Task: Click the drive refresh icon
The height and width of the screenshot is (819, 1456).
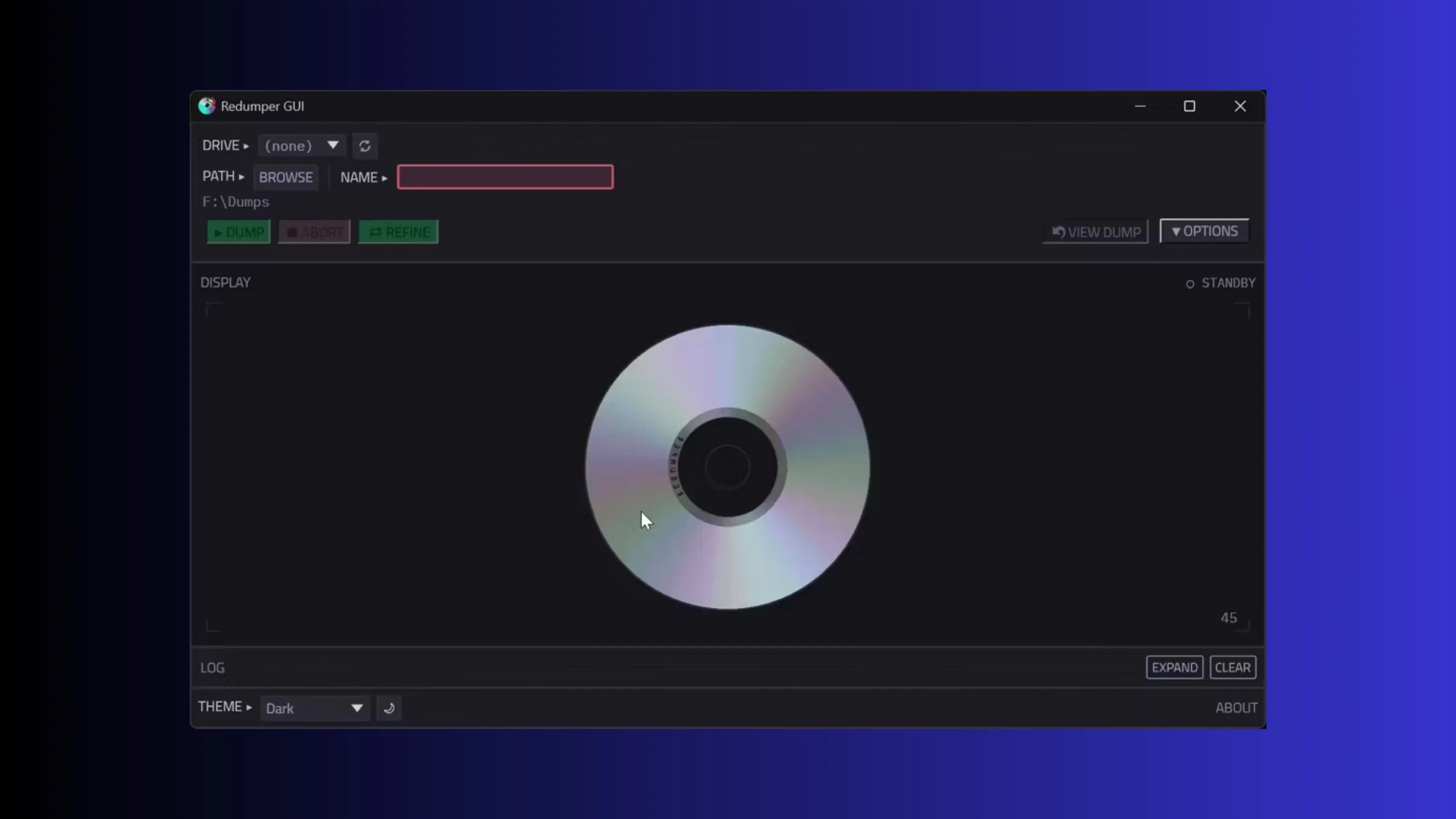Action: (365, 146)
